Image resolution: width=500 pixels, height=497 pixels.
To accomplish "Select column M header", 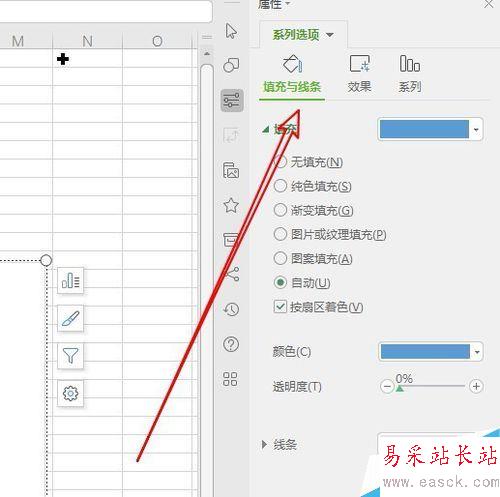I will pos(18,41).
